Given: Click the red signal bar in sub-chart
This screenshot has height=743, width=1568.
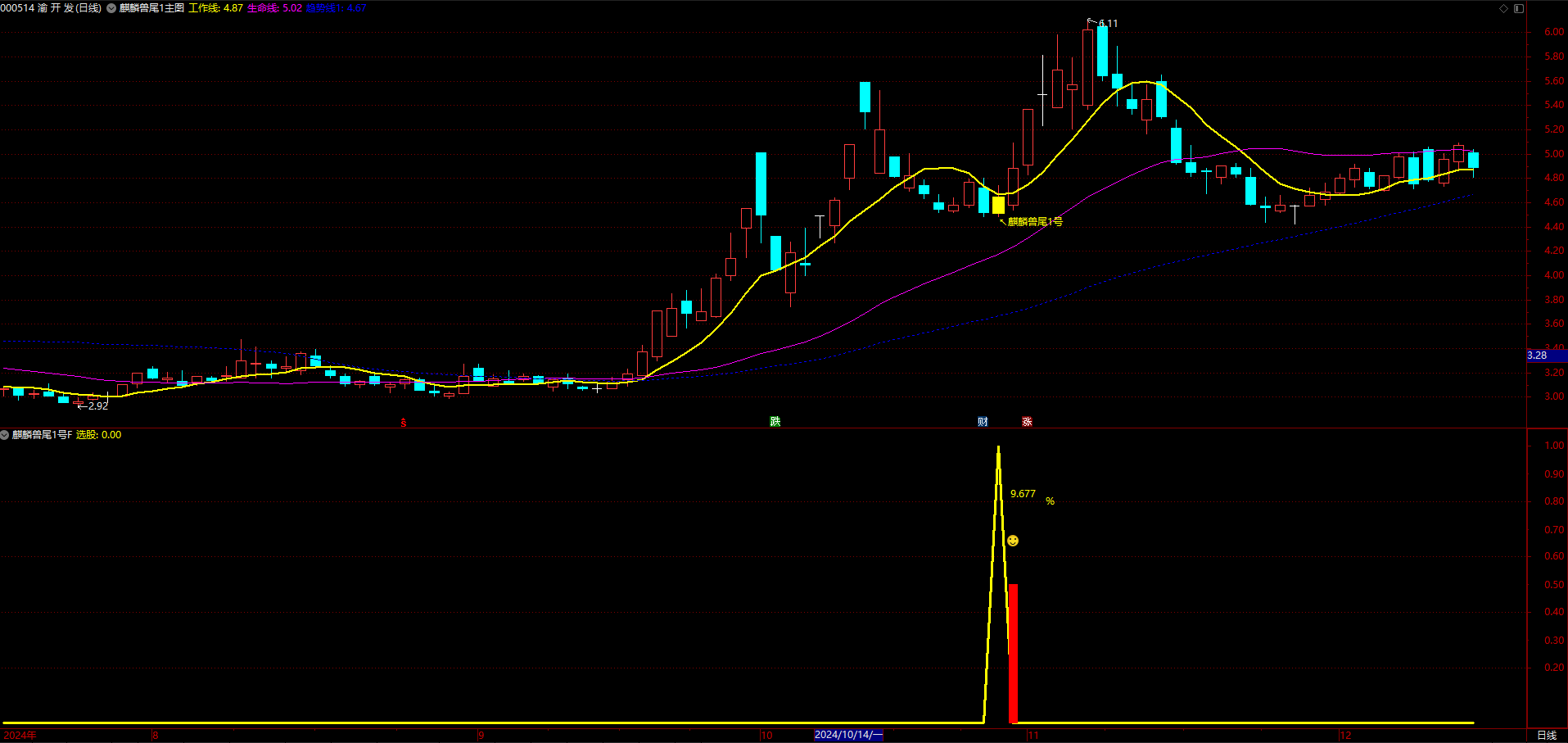Looking at the screenshot, I should pos(1013,654).
